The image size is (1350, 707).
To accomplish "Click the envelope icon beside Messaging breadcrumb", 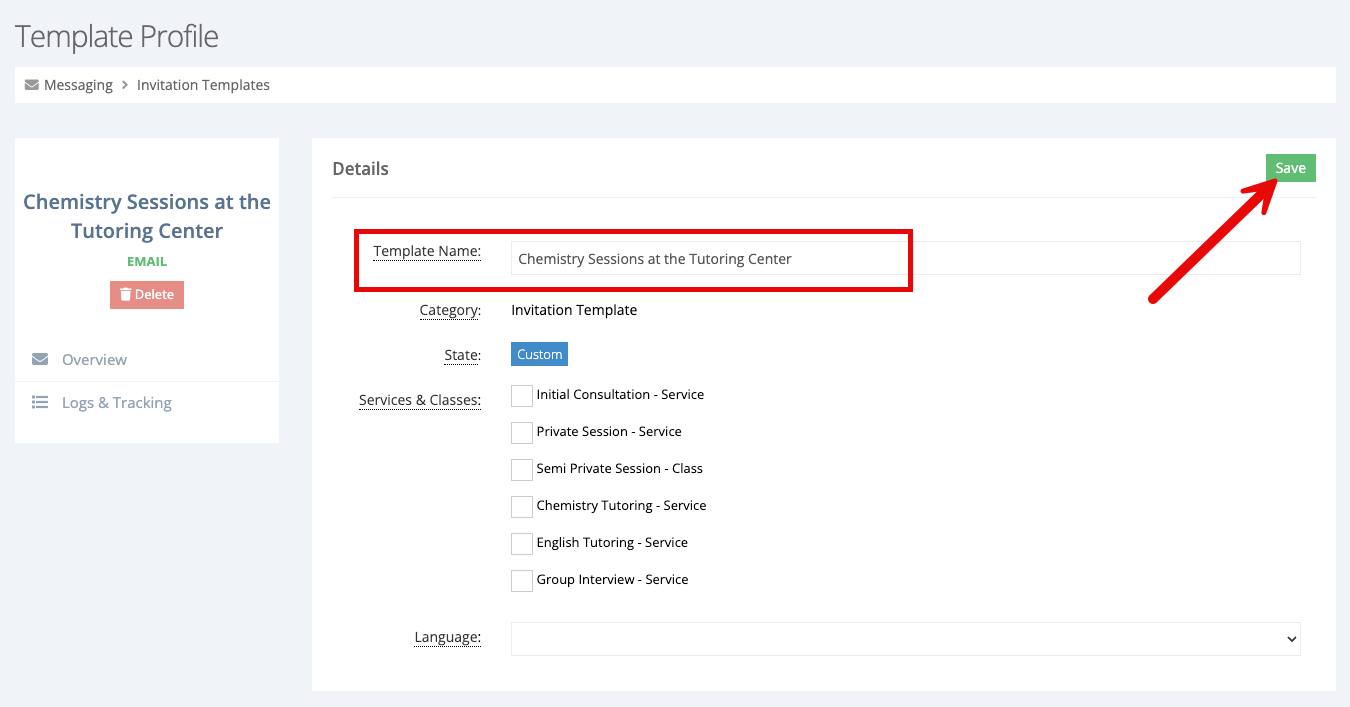I will point(32,85).
